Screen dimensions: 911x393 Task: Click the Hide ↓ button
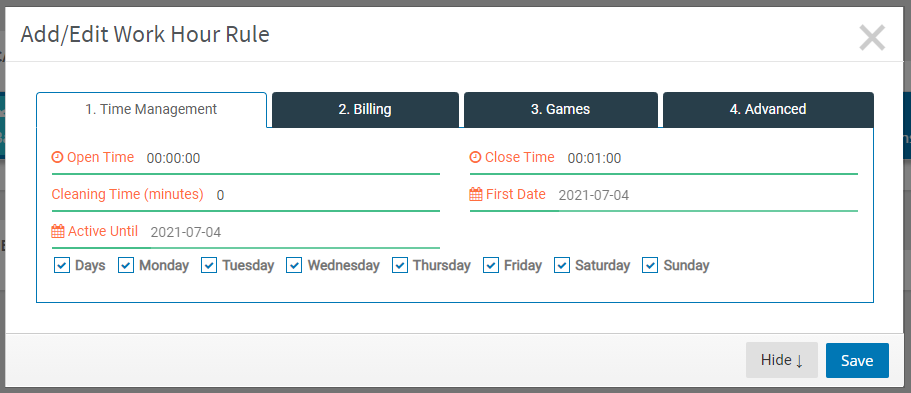click(x=781, y=360)
